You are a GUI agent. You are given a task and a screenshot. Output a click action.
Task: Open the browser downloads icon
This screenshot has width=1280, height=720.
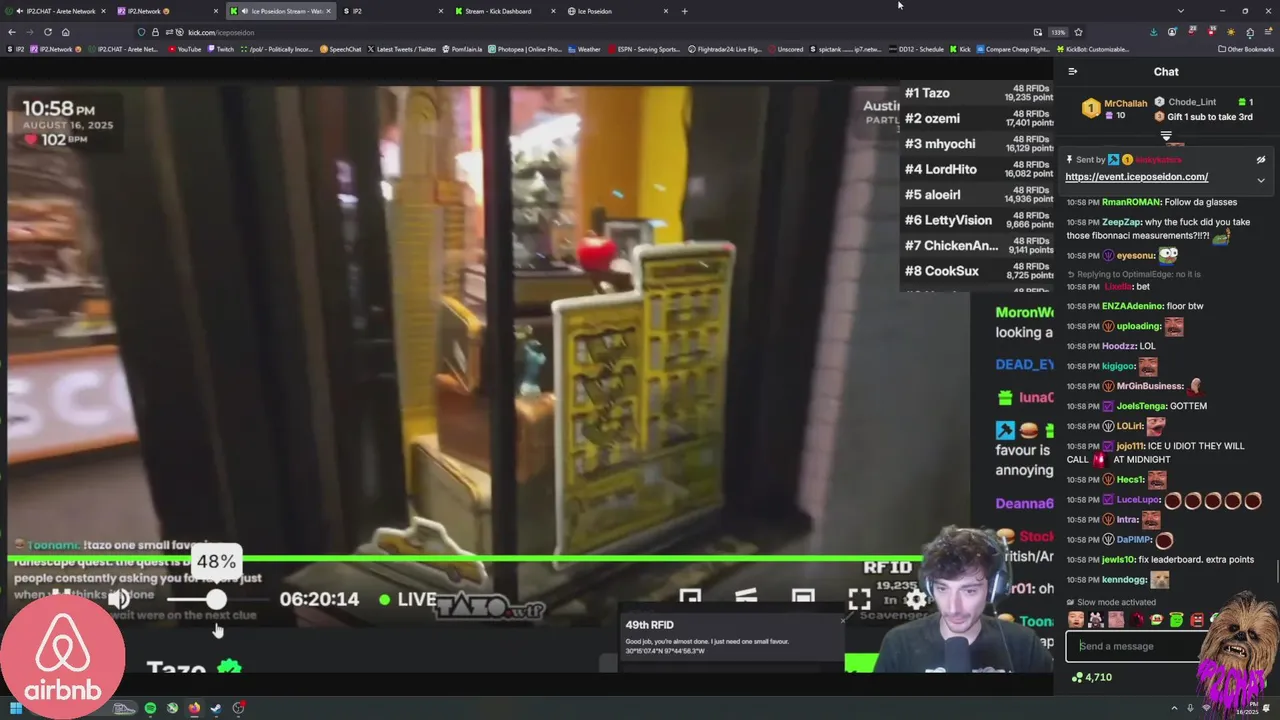(x=1154, y=32)
